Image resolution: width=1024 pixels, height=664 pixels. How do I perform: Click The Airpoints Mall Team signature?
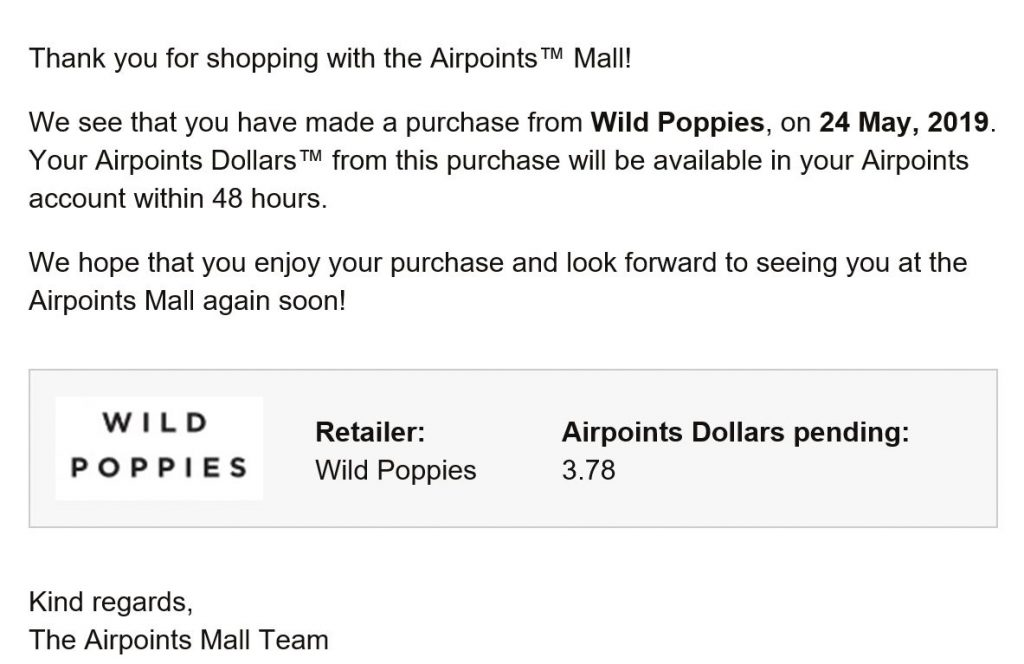[178, 640]
